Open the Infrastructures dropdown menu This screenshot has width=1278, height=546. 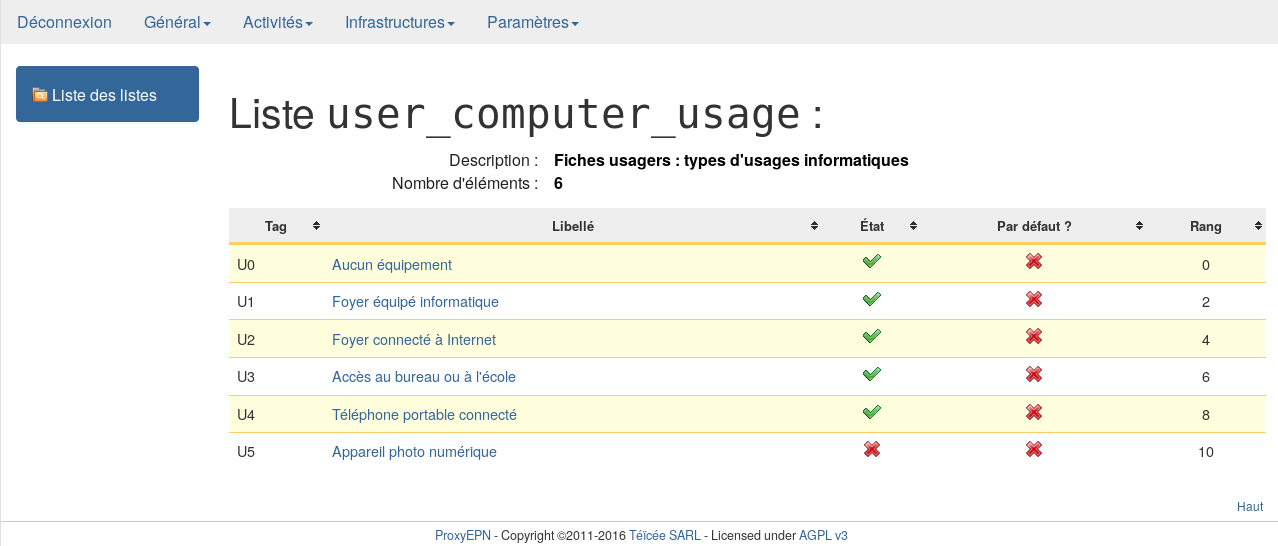[400, 22]
